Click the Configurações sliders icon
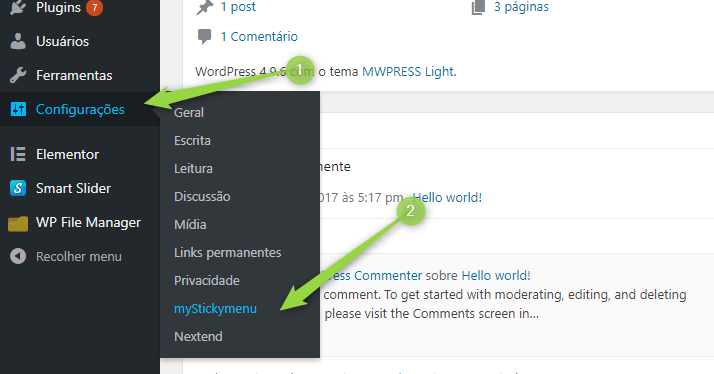 (18, 109)
